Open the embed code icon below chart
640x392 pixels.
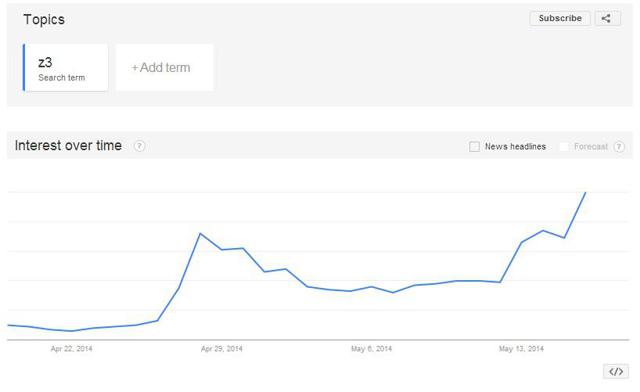(616, 372)
